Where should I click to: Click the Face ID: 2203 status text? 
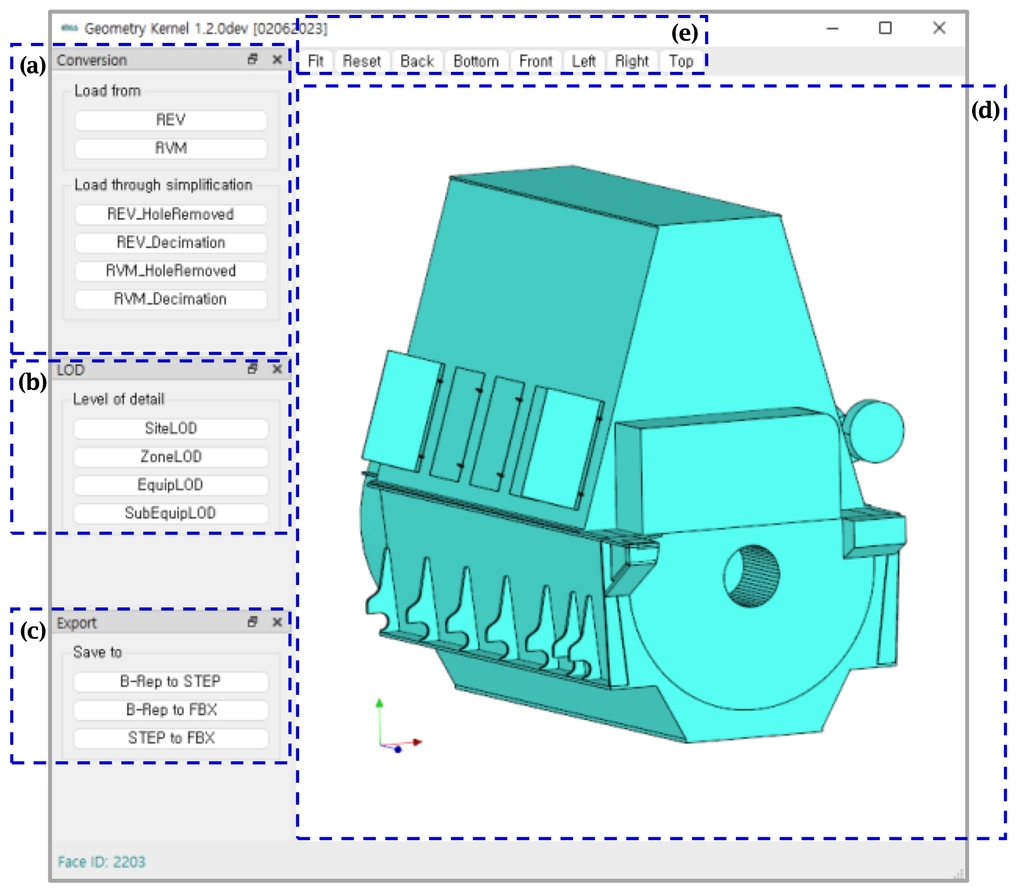[101, 862]
